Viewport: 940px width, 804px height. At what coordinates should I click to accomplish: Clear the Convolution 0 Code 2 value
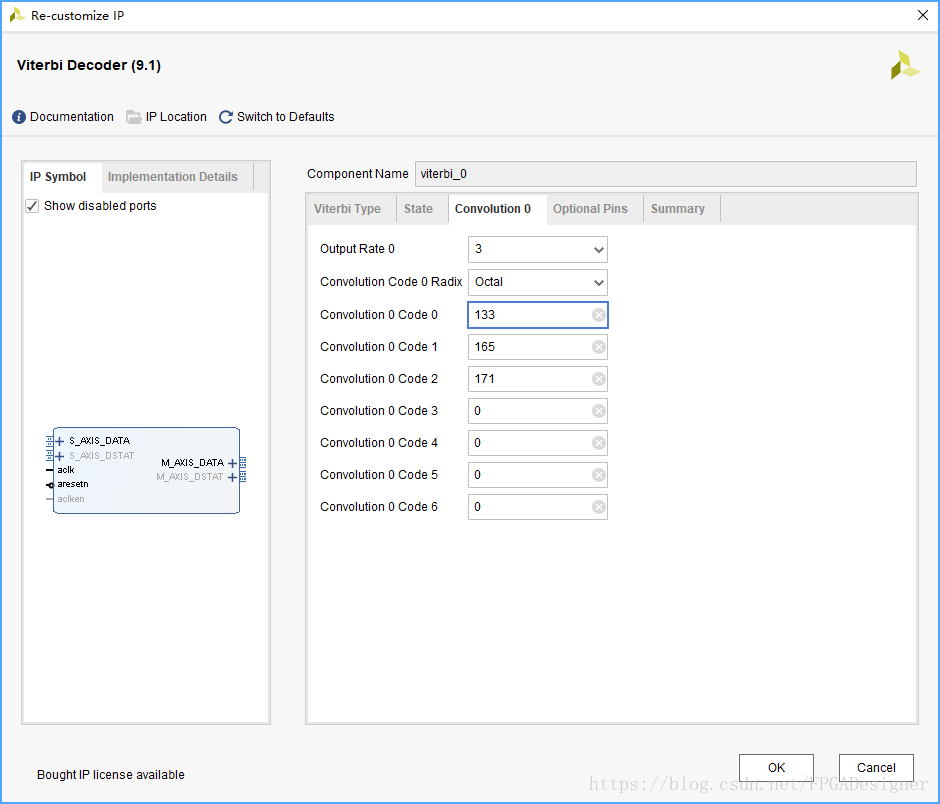pyautogui.click(x=598, y=379)
